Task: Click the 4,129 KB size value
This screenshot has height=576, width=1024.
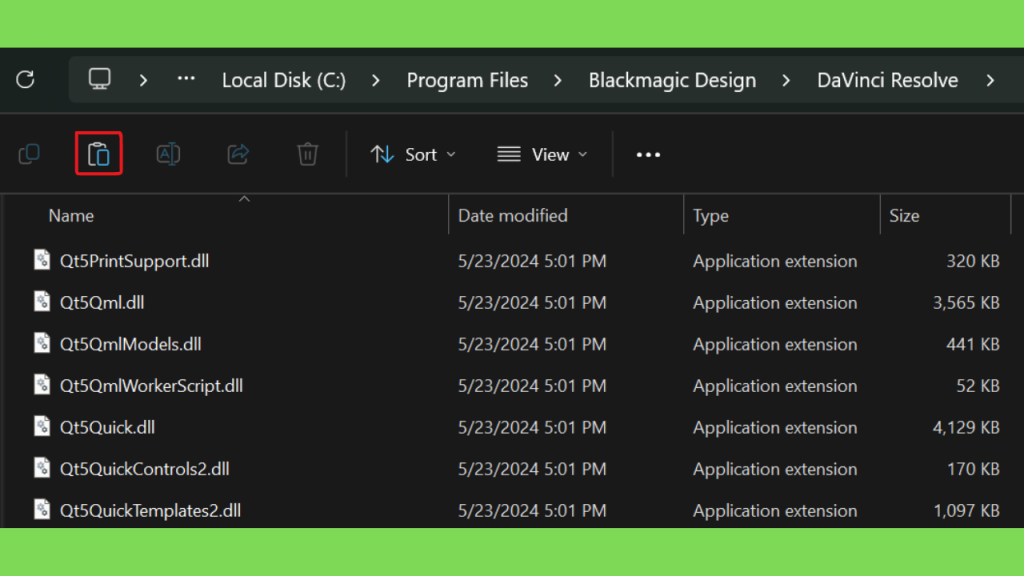Action: click(966, 428)
